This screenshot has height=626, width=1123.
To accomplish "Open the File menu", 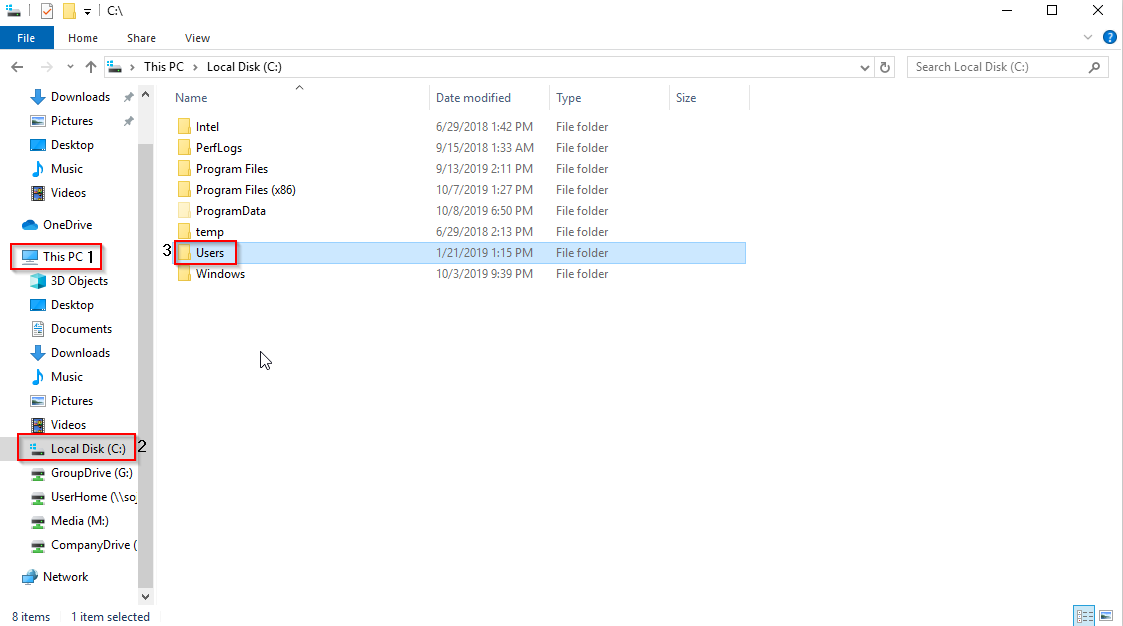I will click(26, 37).
